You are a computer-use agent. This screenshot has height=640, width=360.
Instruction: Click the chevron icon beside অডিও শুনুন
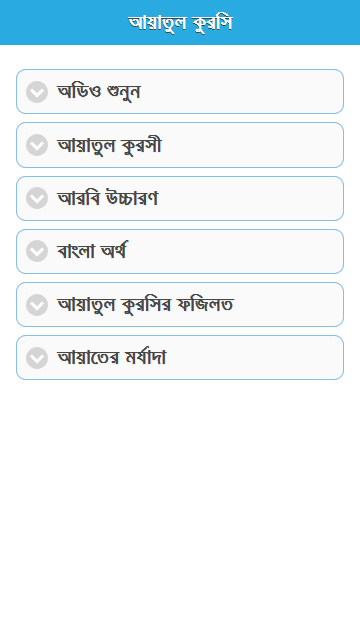tap(37, 92)
